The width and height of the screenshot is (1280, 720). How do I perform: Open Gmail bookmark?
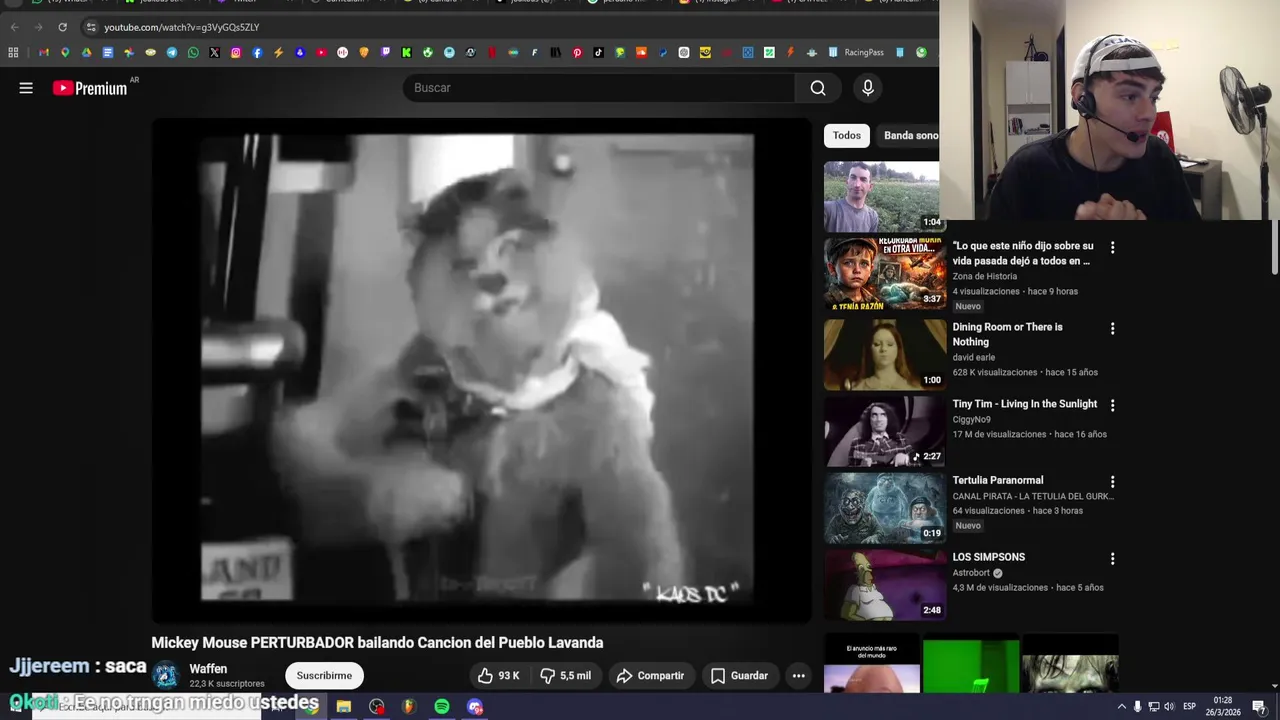44,52
